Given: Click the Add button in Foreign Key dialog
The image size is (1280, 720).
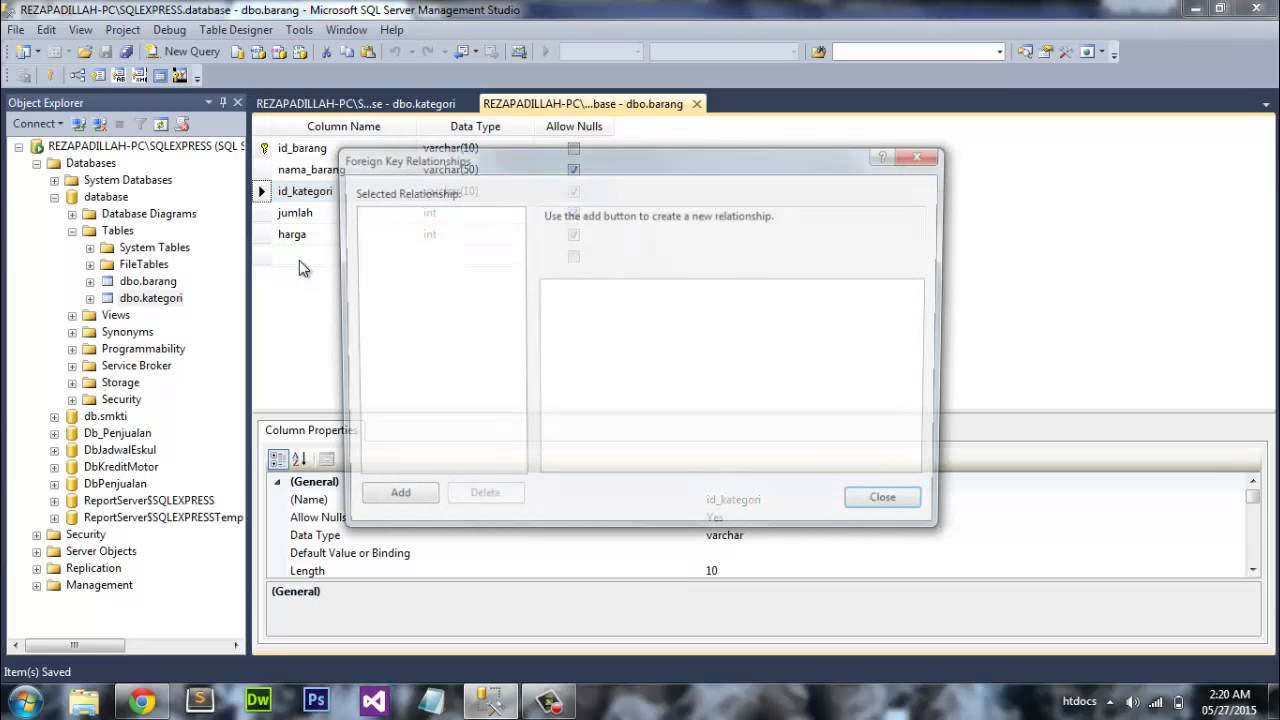Looking at the screenshot, I should pos(400,492).
